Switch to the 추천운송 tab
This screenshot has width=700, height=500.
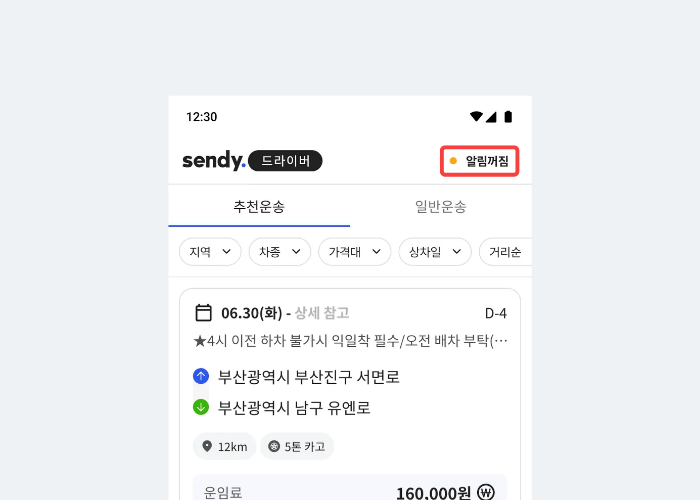pos(259,207)
